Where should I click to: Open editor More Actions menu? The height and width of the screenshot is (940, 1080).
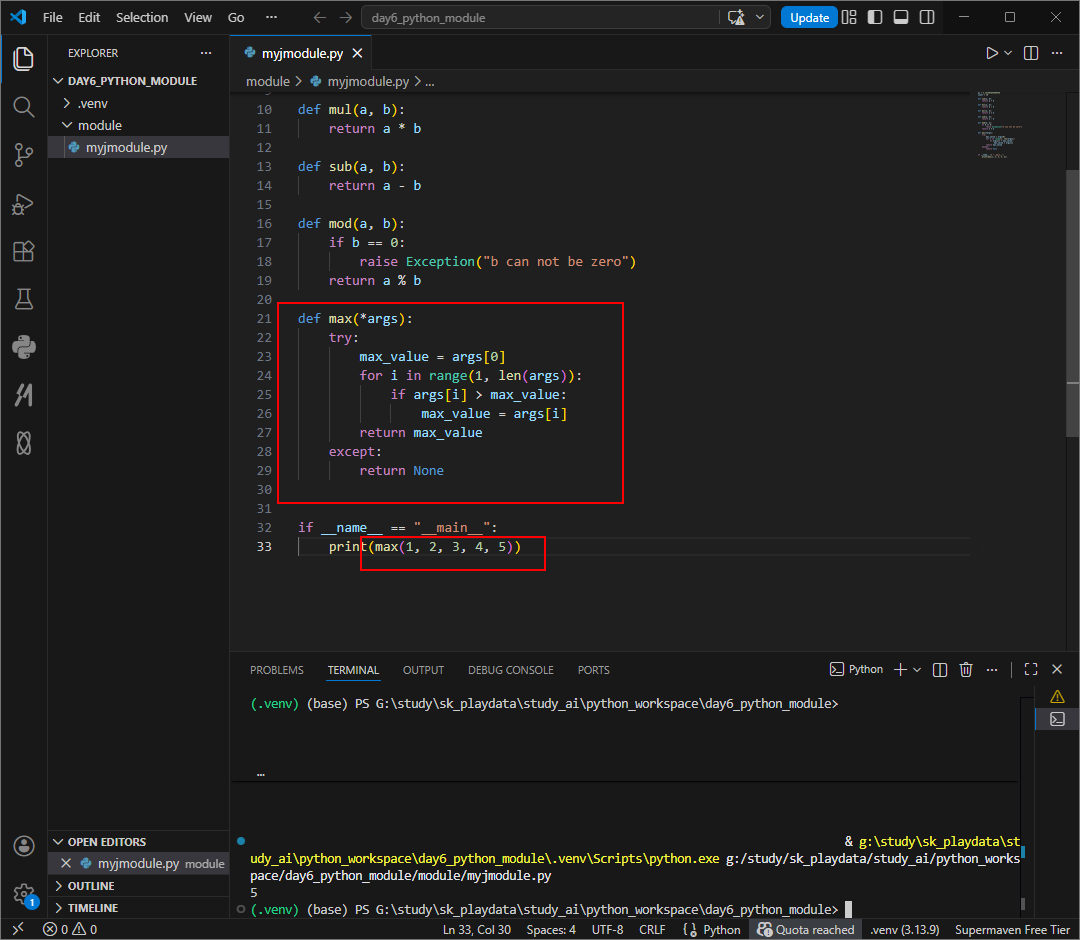[x=1057, y=53]
